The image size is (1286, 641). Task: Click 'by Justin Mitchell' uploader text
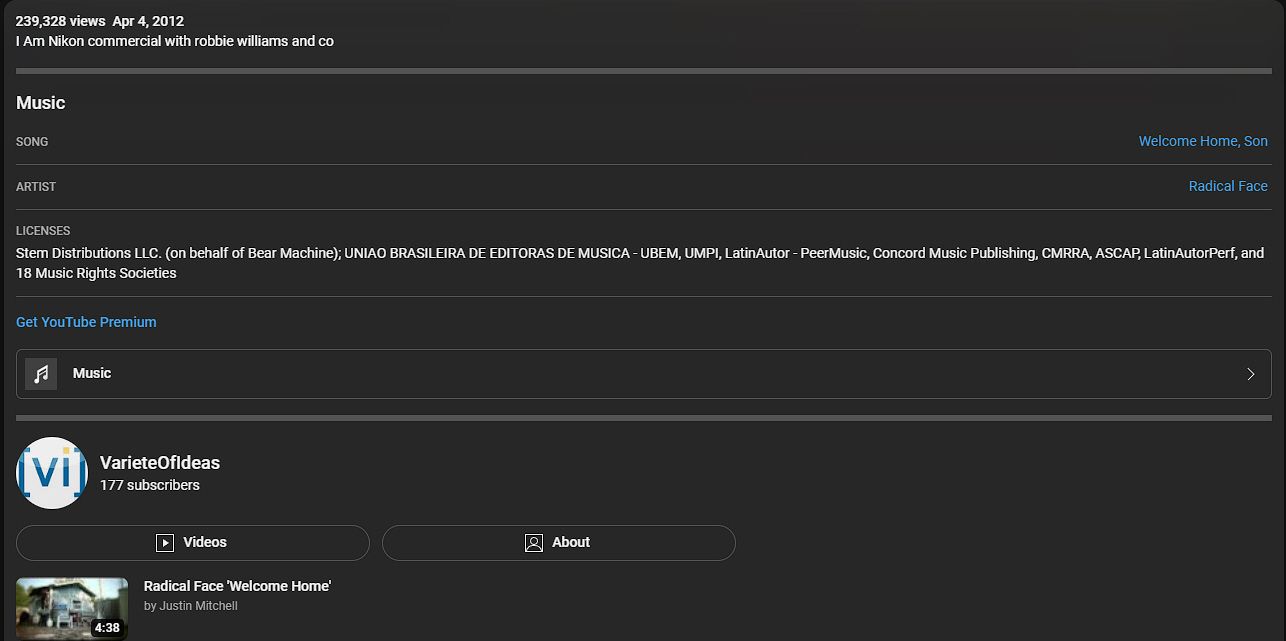click(191, 606)
